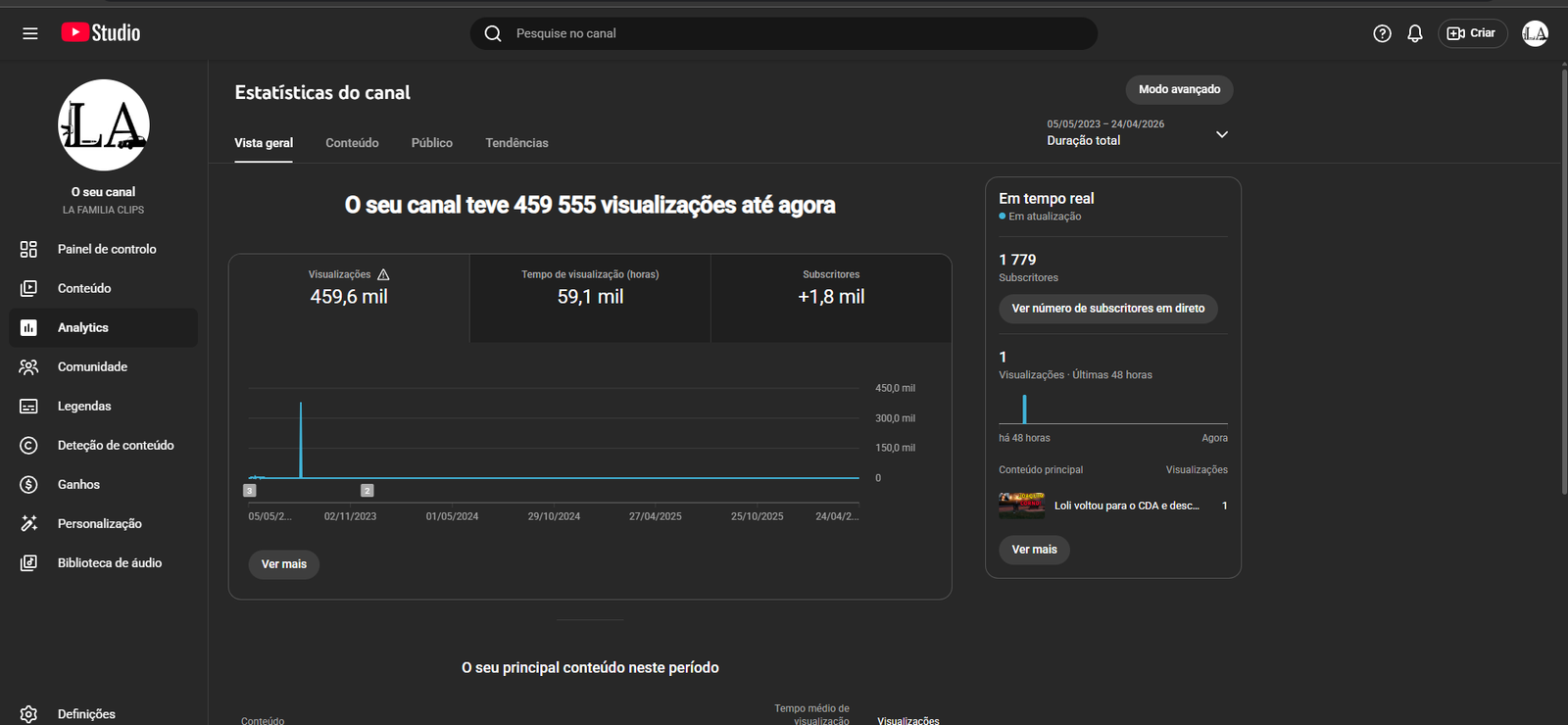1568x725 pixels.
Task: Click the YouTube Studio logo
Action: pyautogui.click(x=101, y=32)
